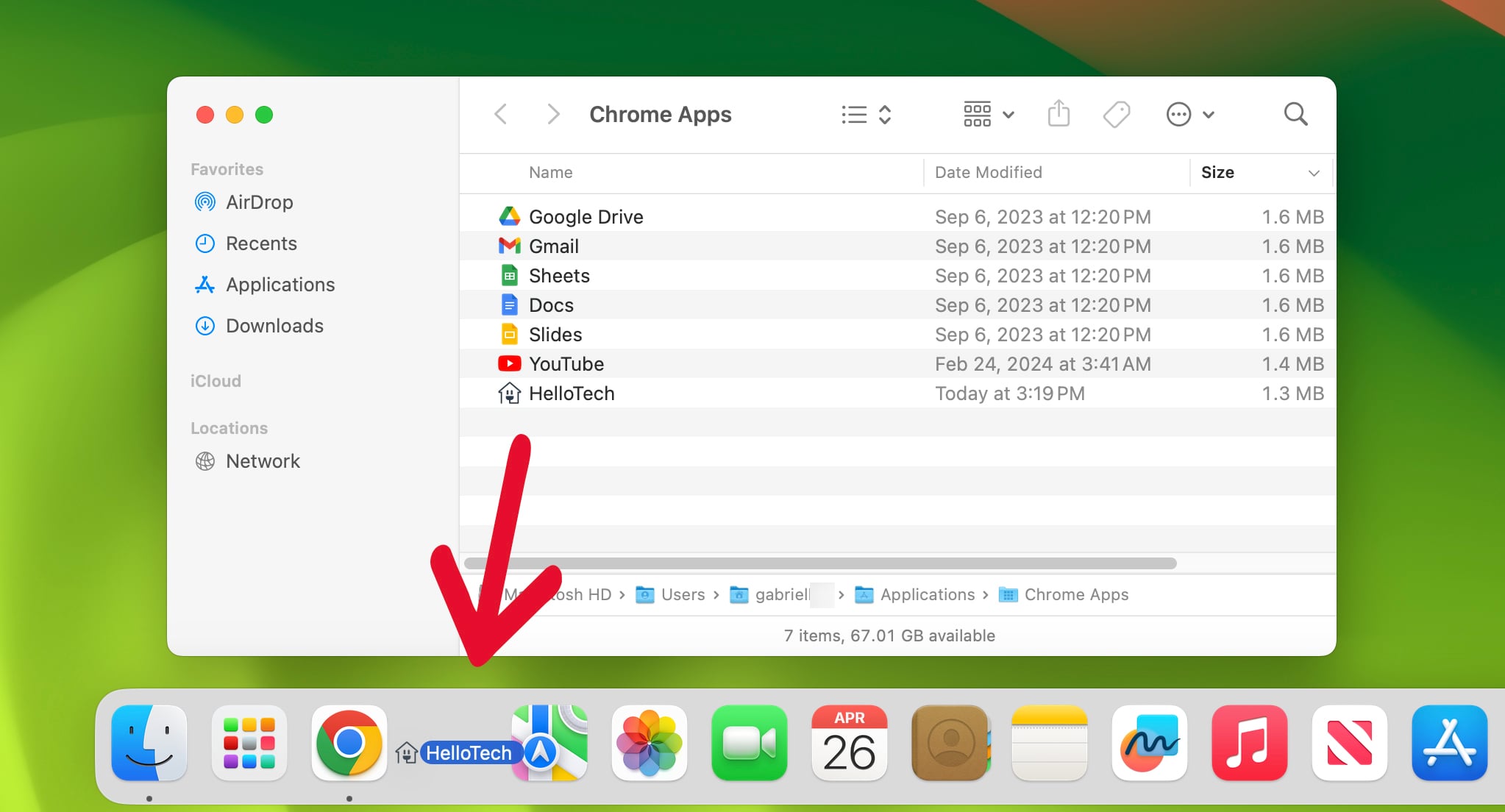Click 'Today at 3:19 PM' date cell
Screen dimensions: 1505x812
click(1009, 393)
